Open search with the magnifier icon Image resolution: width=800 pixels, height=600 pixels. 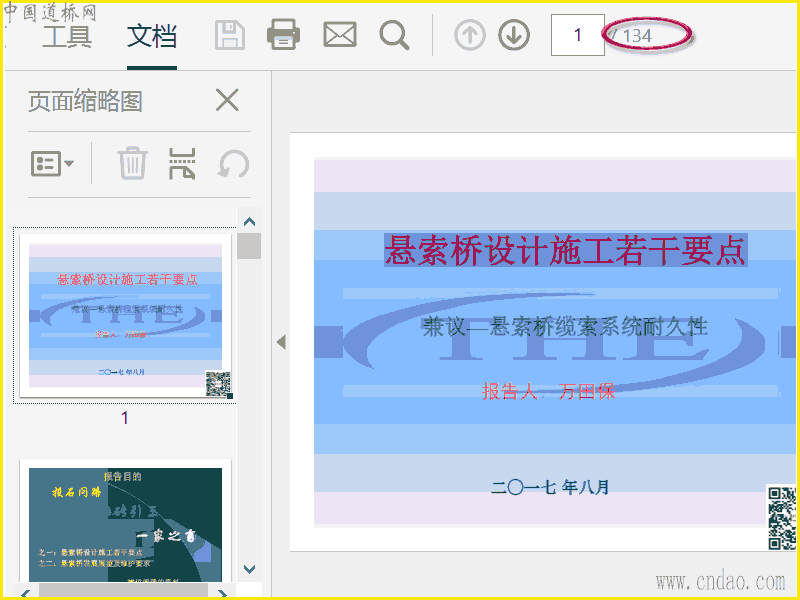coord(394,35)
